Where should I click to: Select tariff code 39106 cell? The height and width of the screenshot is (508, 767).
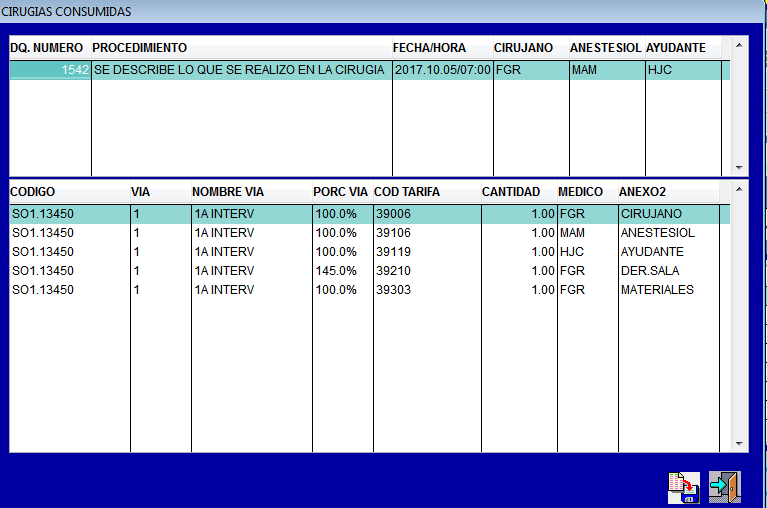(427, 233)
